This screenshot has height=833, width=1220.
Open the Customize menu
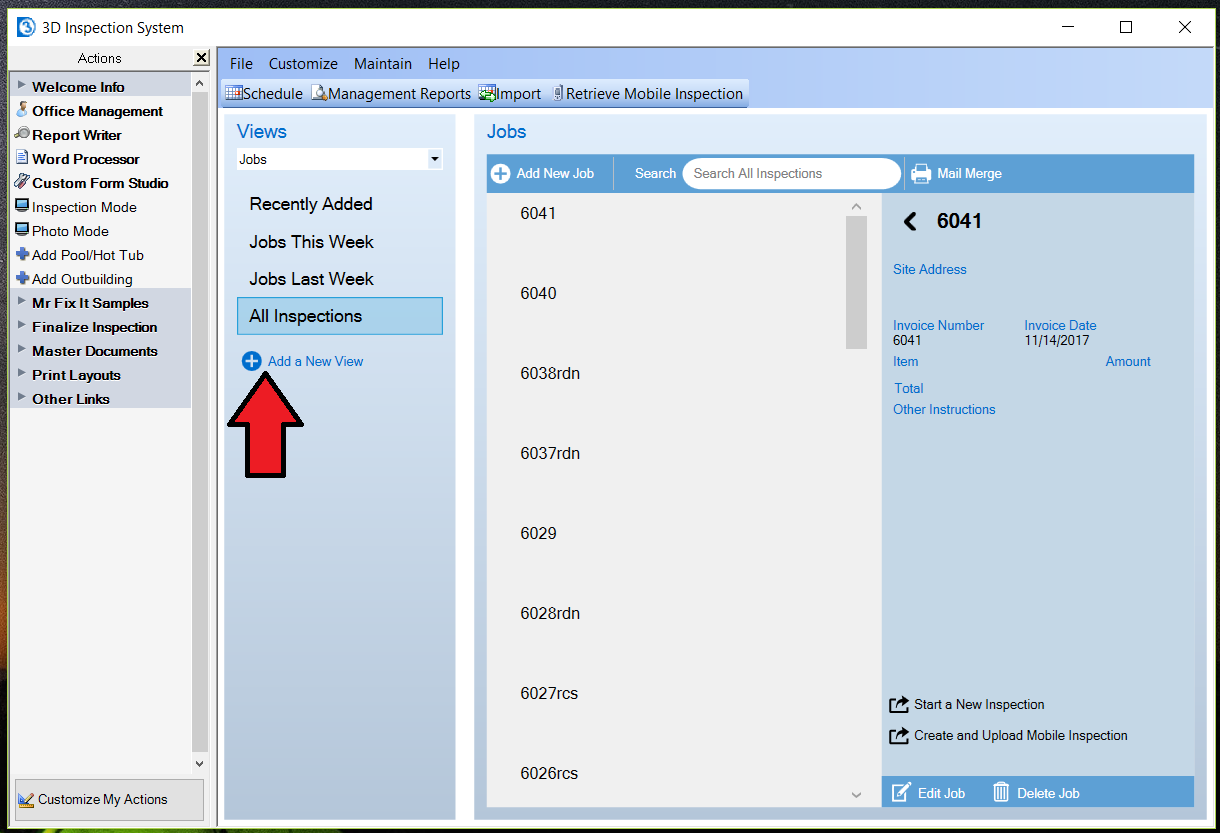point(303,63)
